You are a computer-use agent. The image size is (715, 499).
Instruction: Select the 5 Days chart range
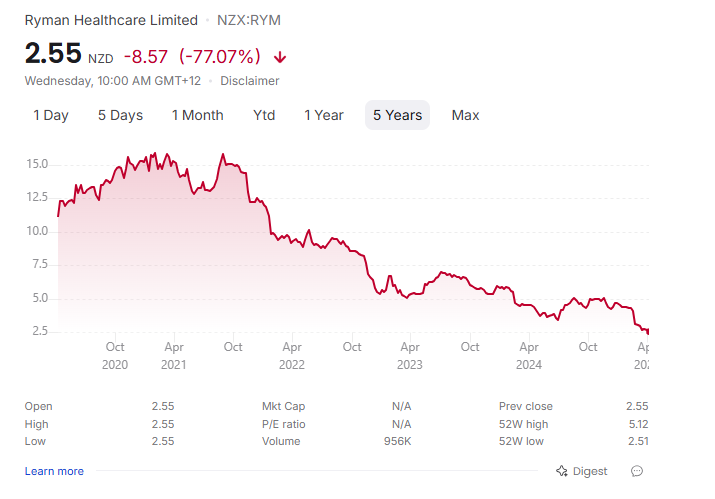coord(120,115)
